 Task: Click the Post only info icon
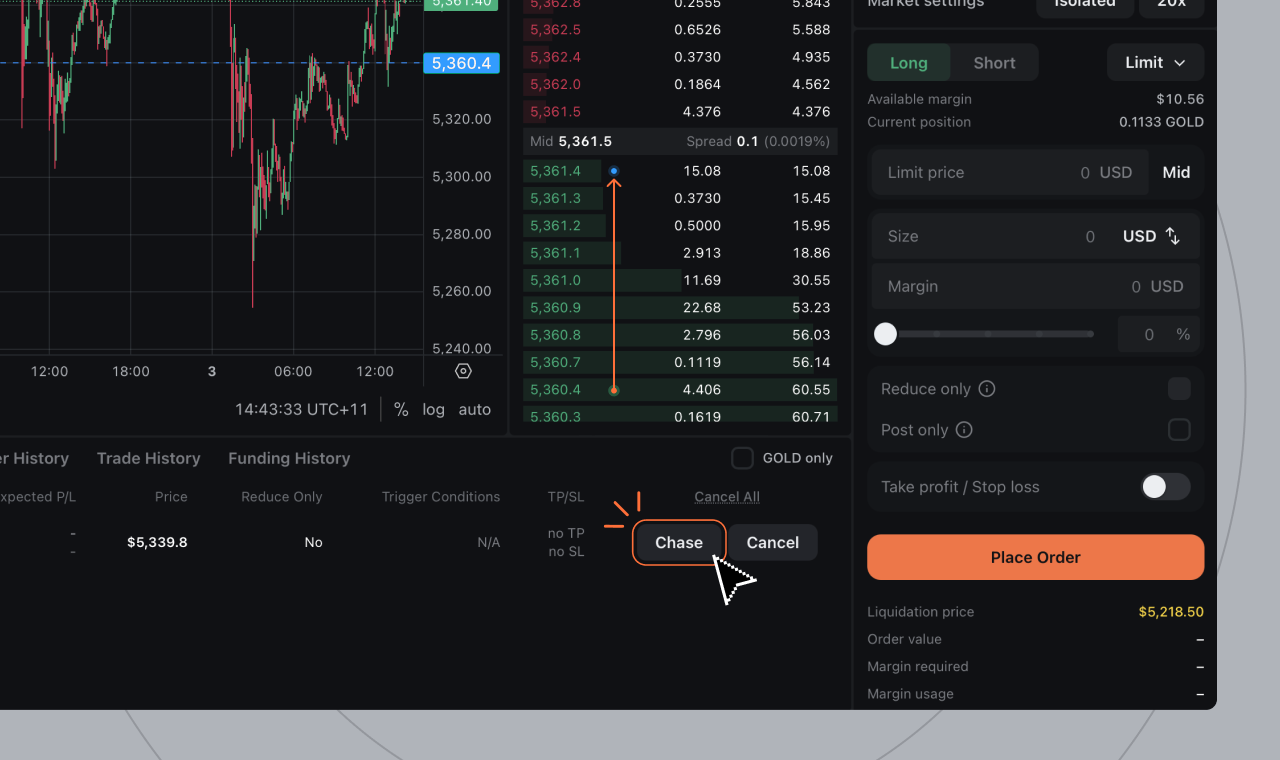(x=964, y=430)
